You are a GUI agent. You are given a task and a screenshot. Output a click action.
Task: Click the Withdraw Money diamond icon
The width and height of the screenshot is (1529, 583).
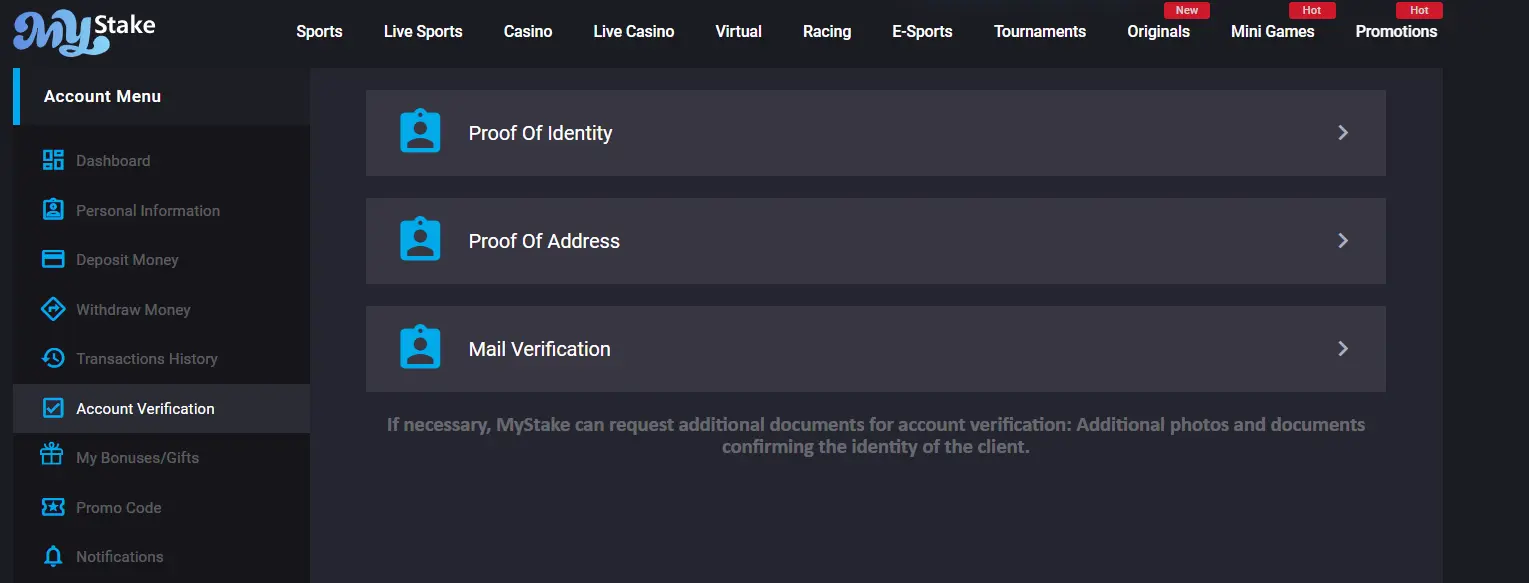click(53, 309)
